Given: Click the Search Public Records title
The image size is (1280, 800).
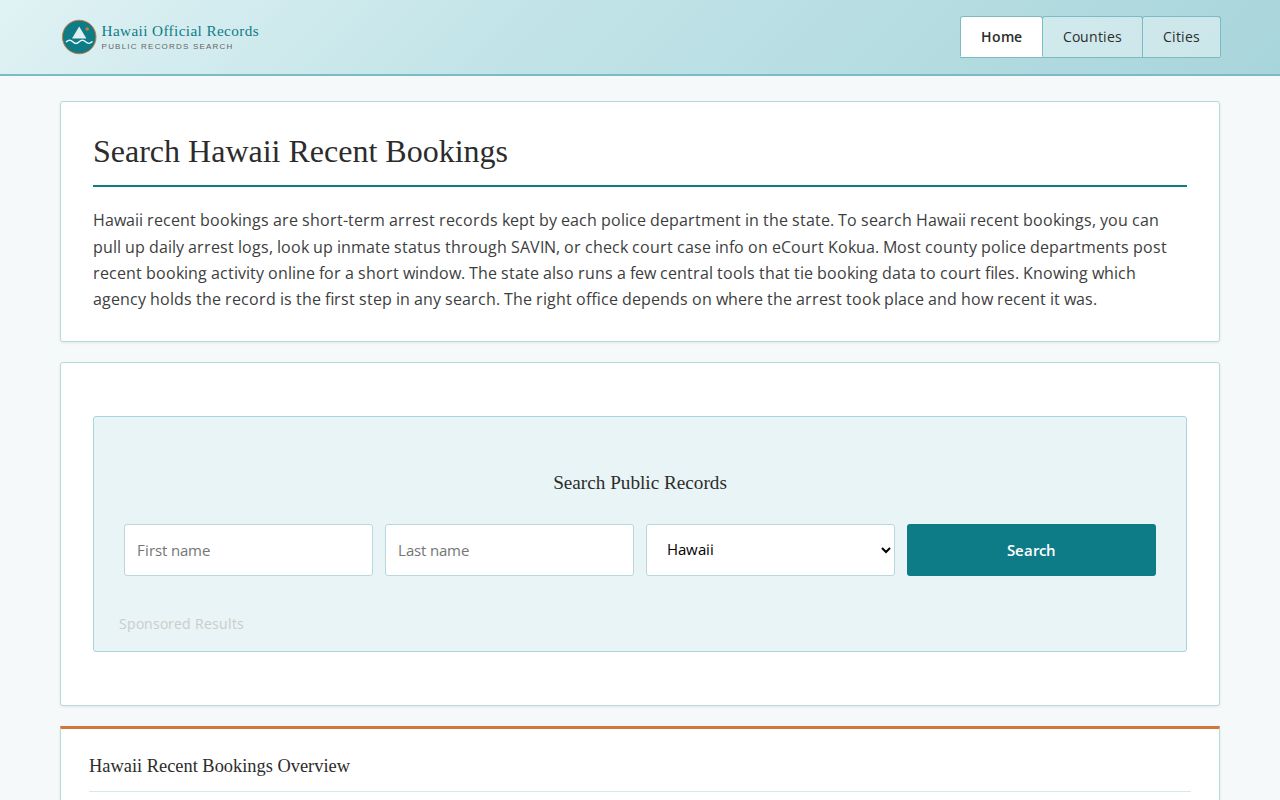Looking at the screenshot, I should pyautogui.click(x=640, y=483).
